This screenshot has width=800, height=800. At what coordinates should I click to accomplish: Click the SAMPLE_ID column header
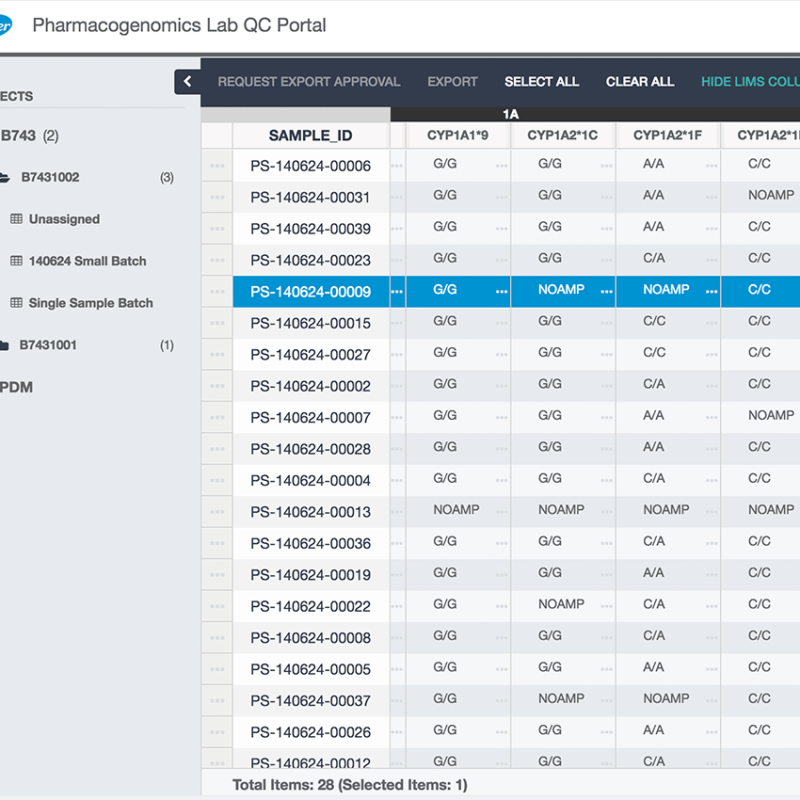(310, 136)
